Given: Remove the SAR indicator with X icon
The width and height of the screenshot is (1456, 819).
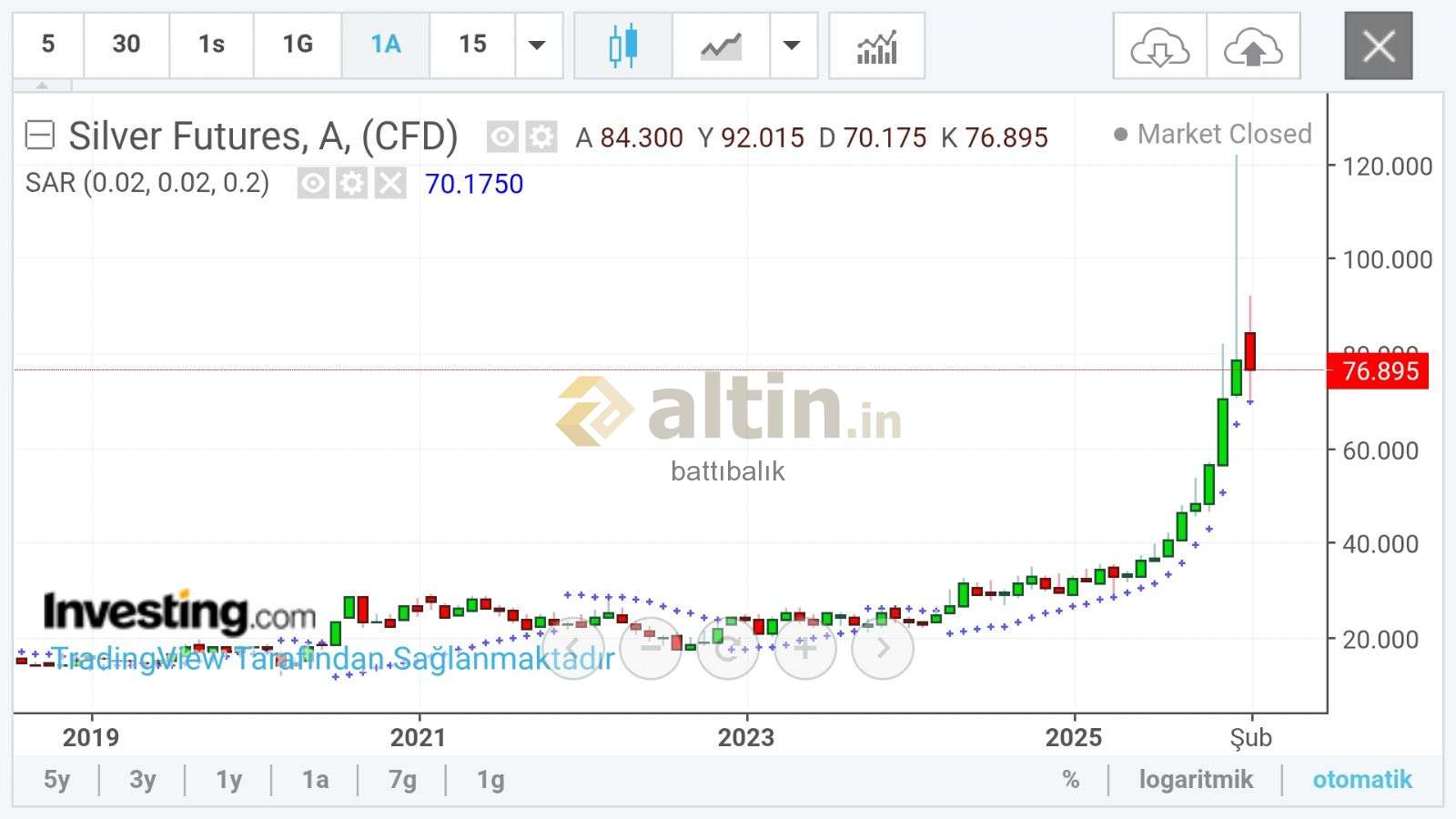Looking at the screenshot, I should (x=390, y=184).
